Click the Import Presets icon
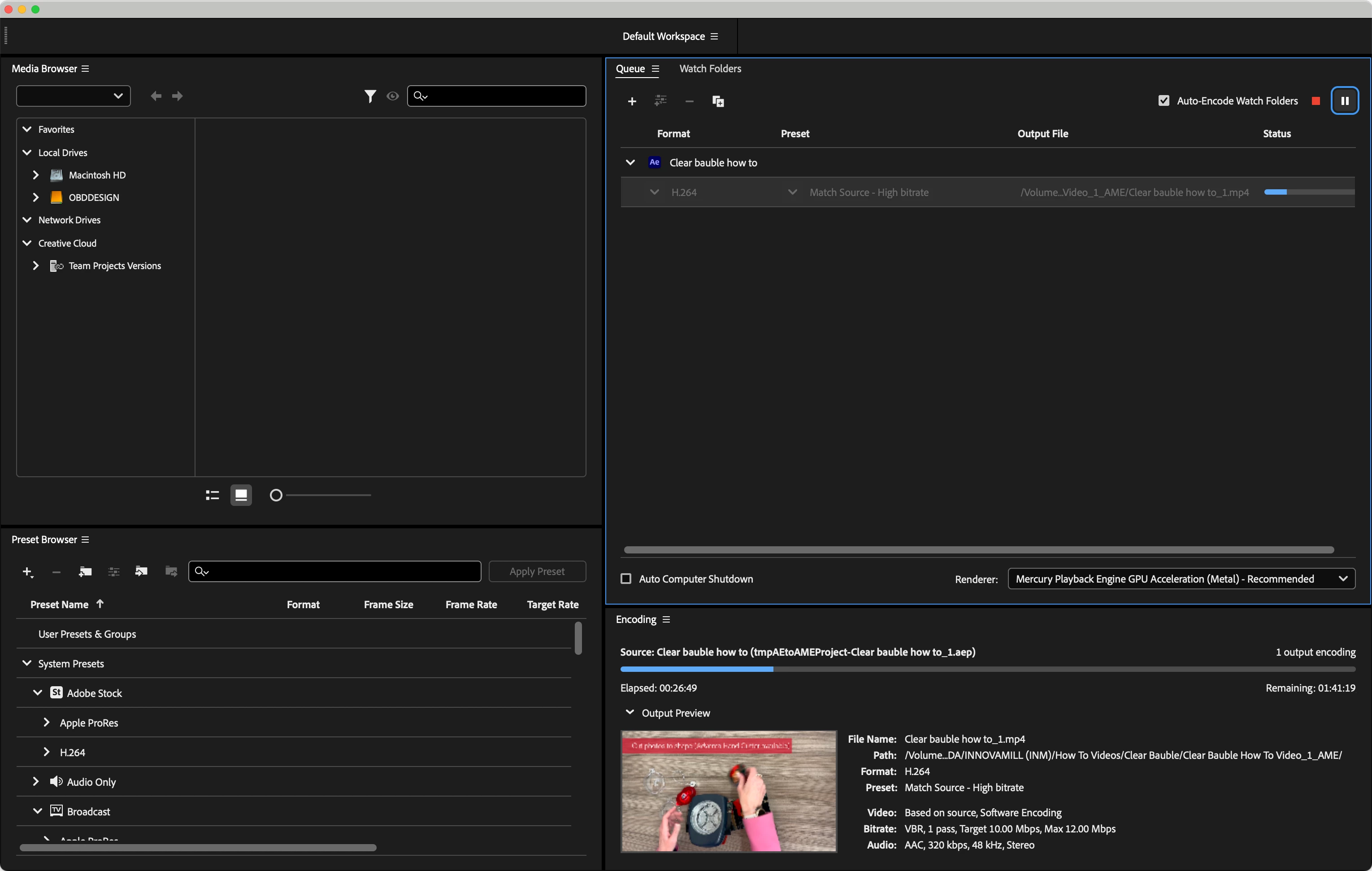The image size is (1372, 871). (141, 571)
